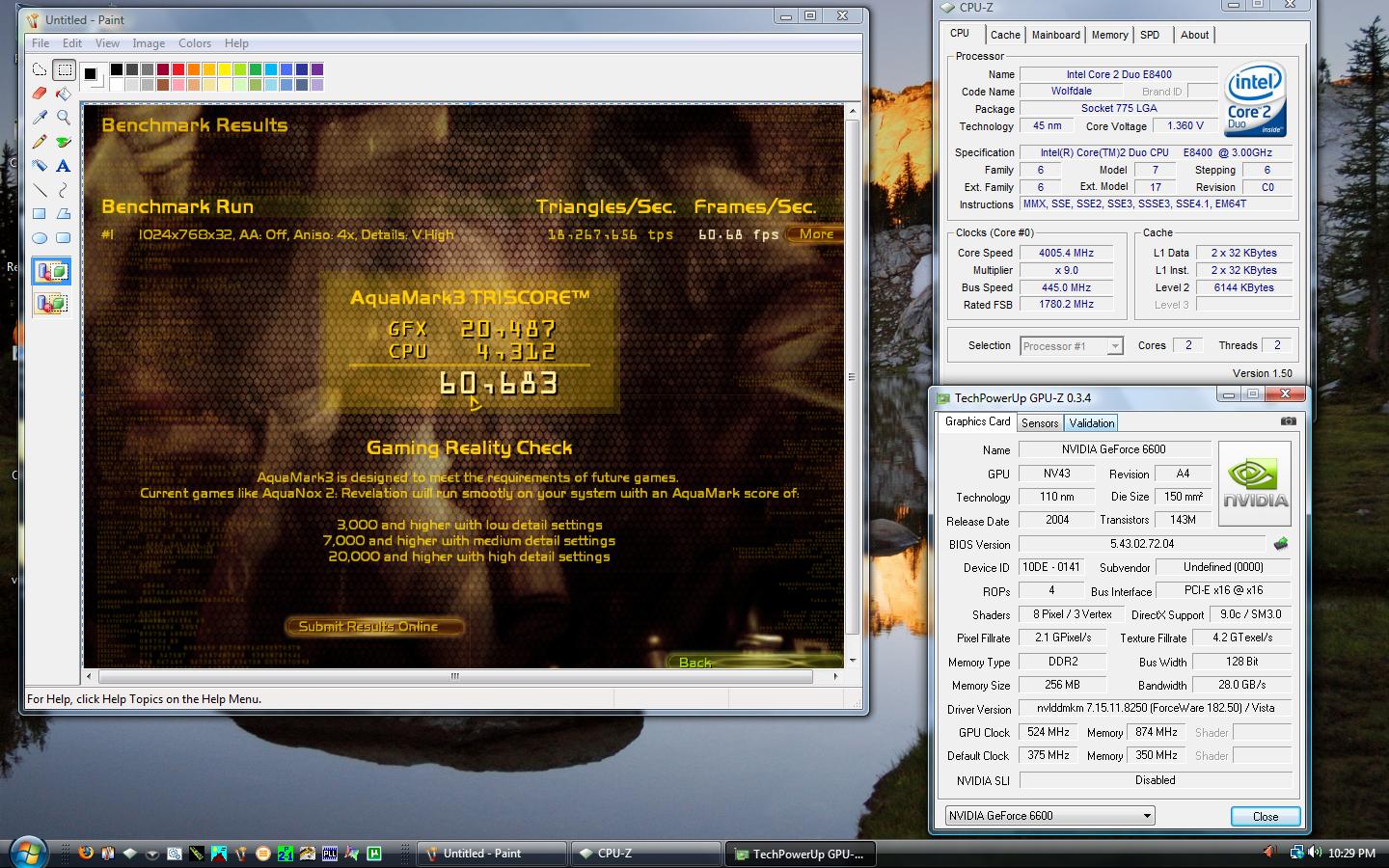This screenshot has width=1389, height=868.
Task: Select the Rounded Rectangle tool in Paint
Action: point(64,238)
